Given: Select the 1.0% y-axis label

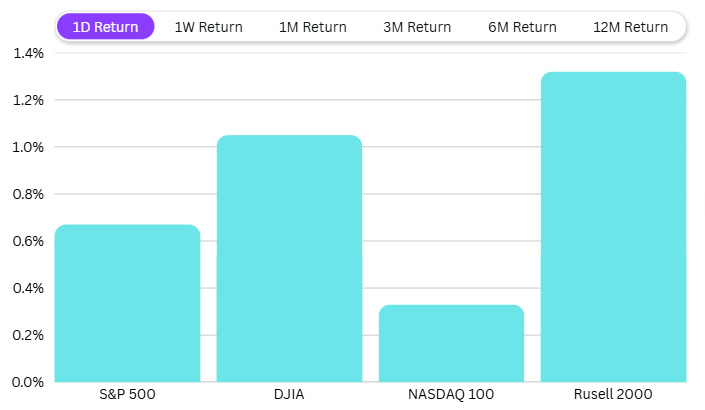Looking at the screenshot, I should (28, 147).
